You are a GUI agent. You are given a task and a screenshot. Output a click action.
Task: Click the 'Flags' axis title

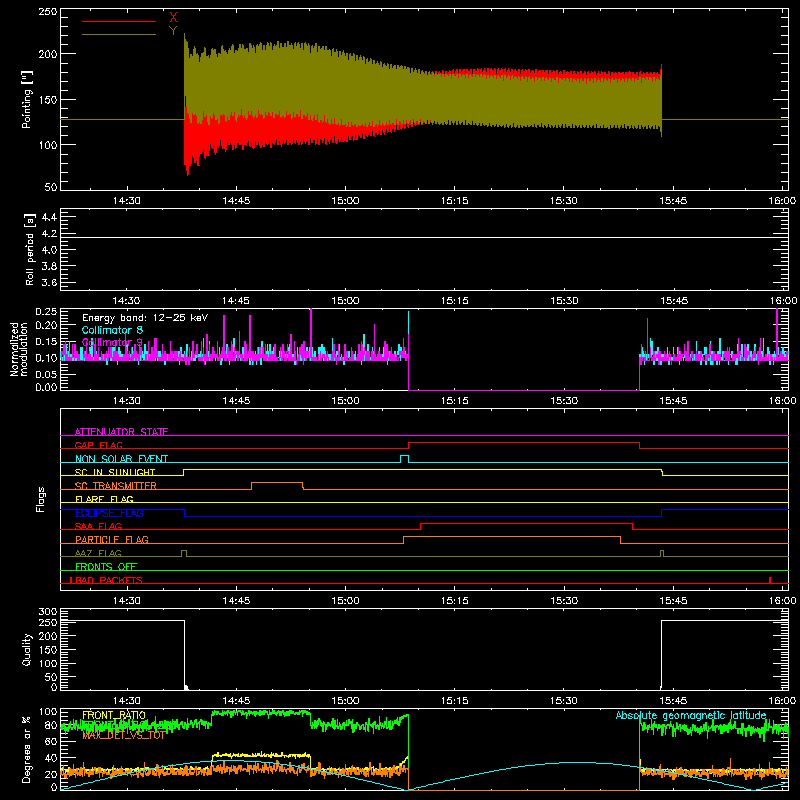point(41,499)
